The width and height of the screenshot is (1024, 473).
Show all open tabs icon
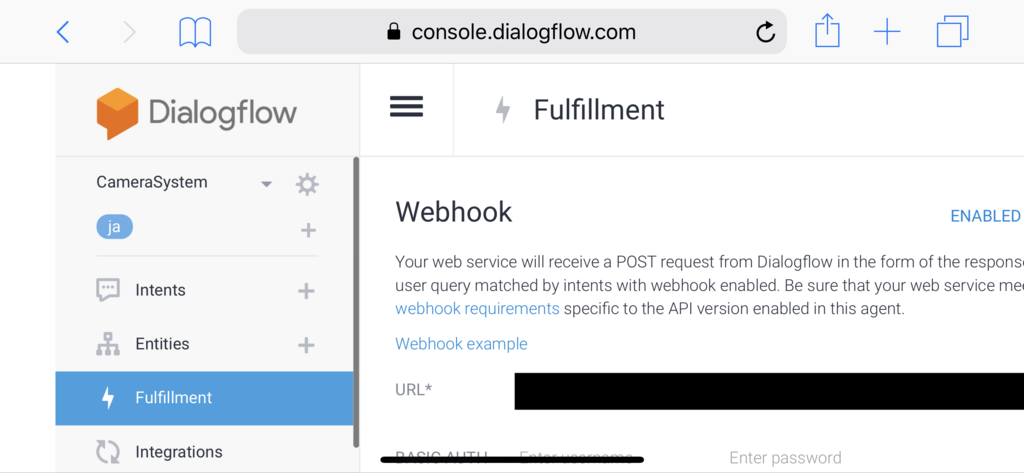(x=952, y=31)
